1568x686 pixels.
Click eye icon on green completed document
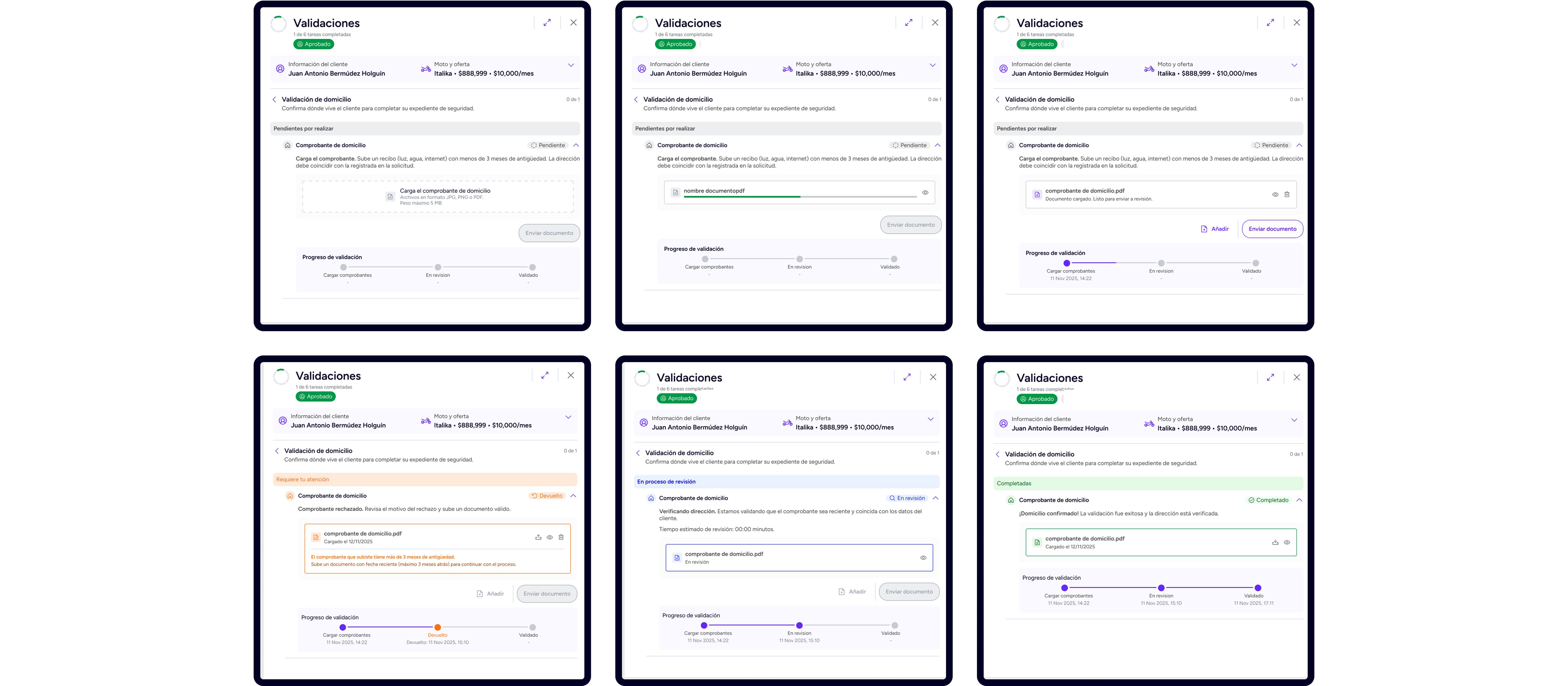coord(1287,542)
